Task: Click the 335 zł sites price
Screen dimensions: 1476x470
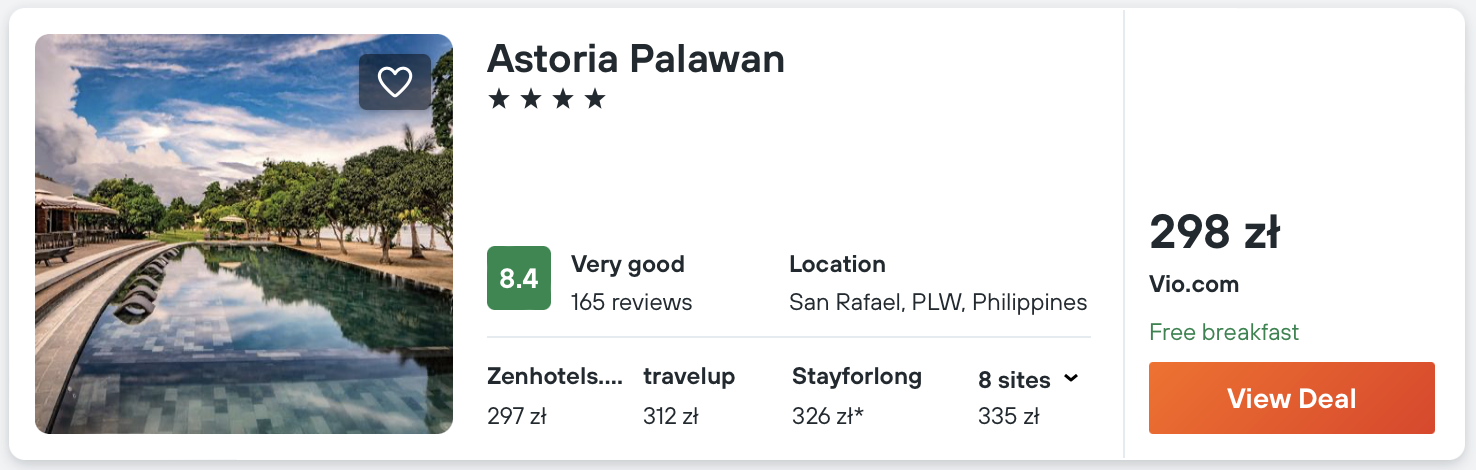Action: [x=1008, y=415]
